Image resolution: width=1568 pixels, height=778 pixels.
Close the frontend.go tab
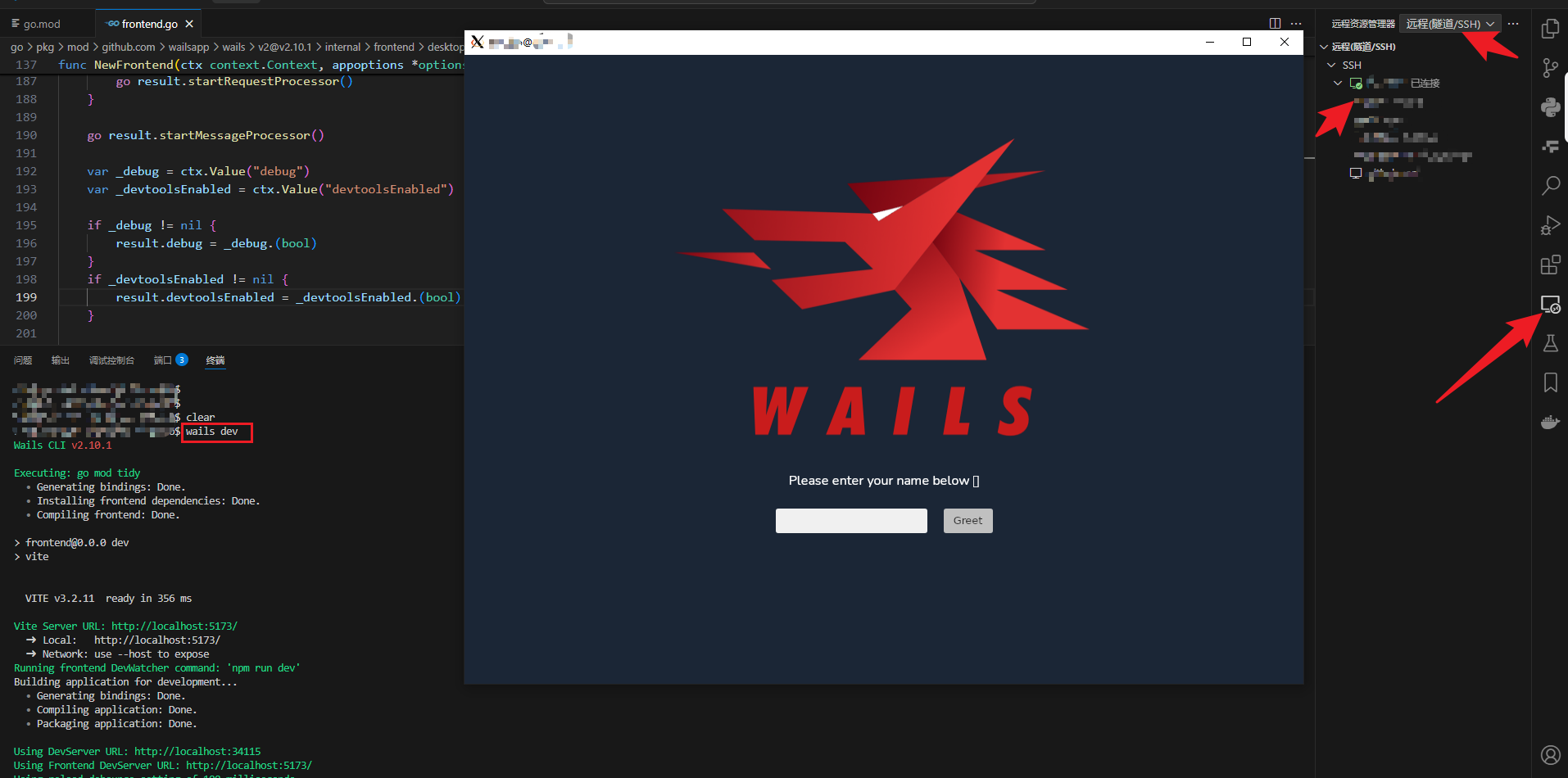pyautogui.click(x=189, y=24)
